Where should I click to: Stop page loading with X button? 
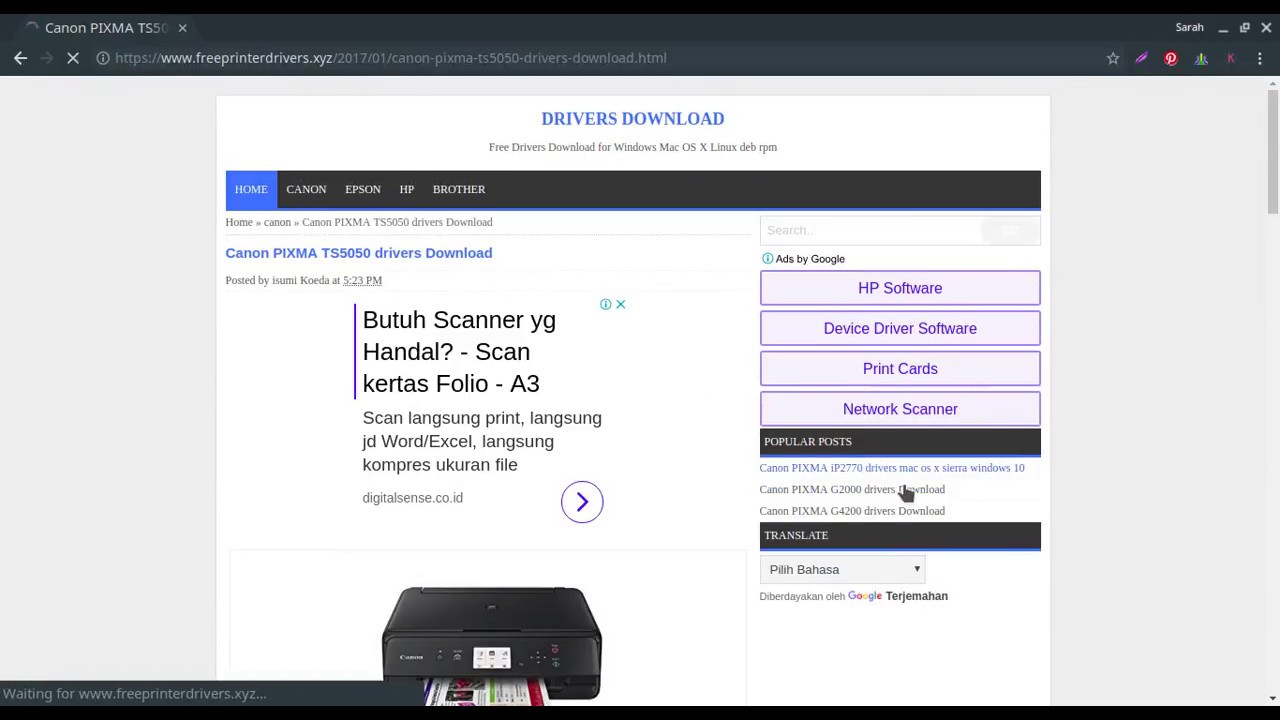[x=73, y=58]
